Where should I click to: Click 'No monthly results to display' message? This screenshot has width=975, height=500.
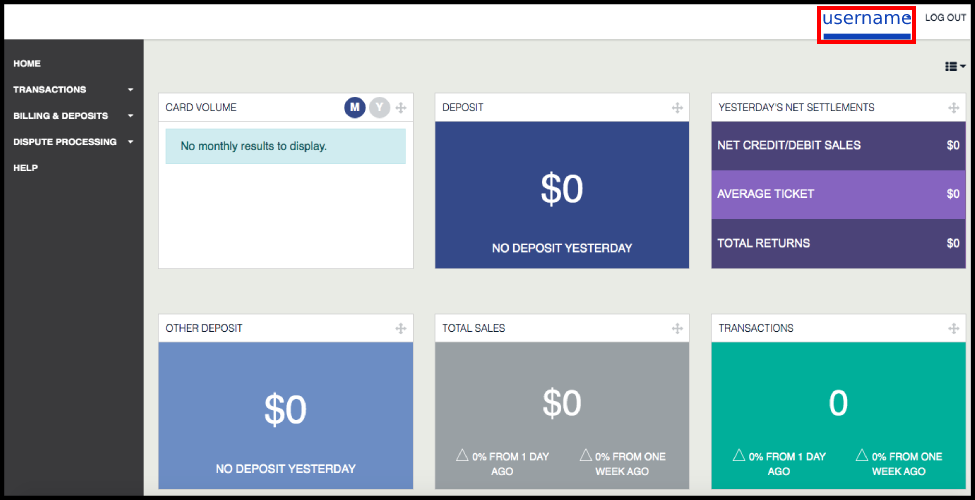click(x=285, y=146)
